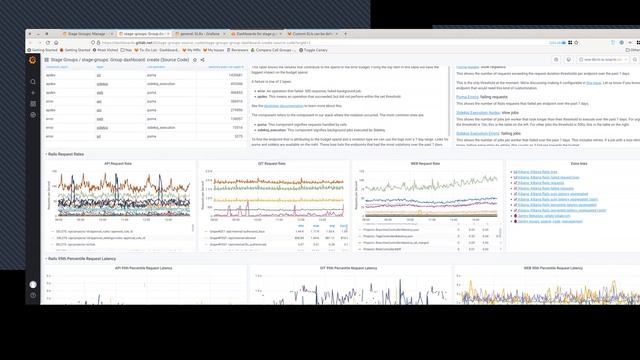Bookmark this page with the star icon
The image size is (640, 360).
coord(576,42)
